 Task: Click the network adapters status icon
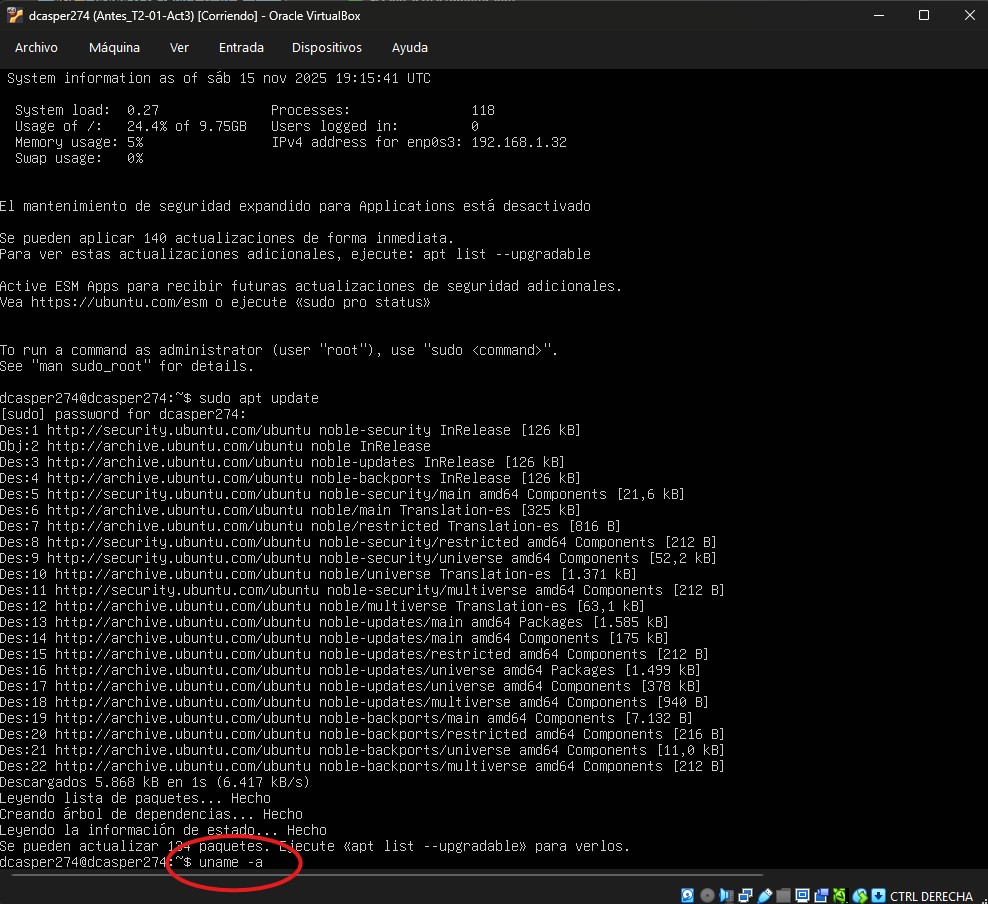tap(746, 895)
